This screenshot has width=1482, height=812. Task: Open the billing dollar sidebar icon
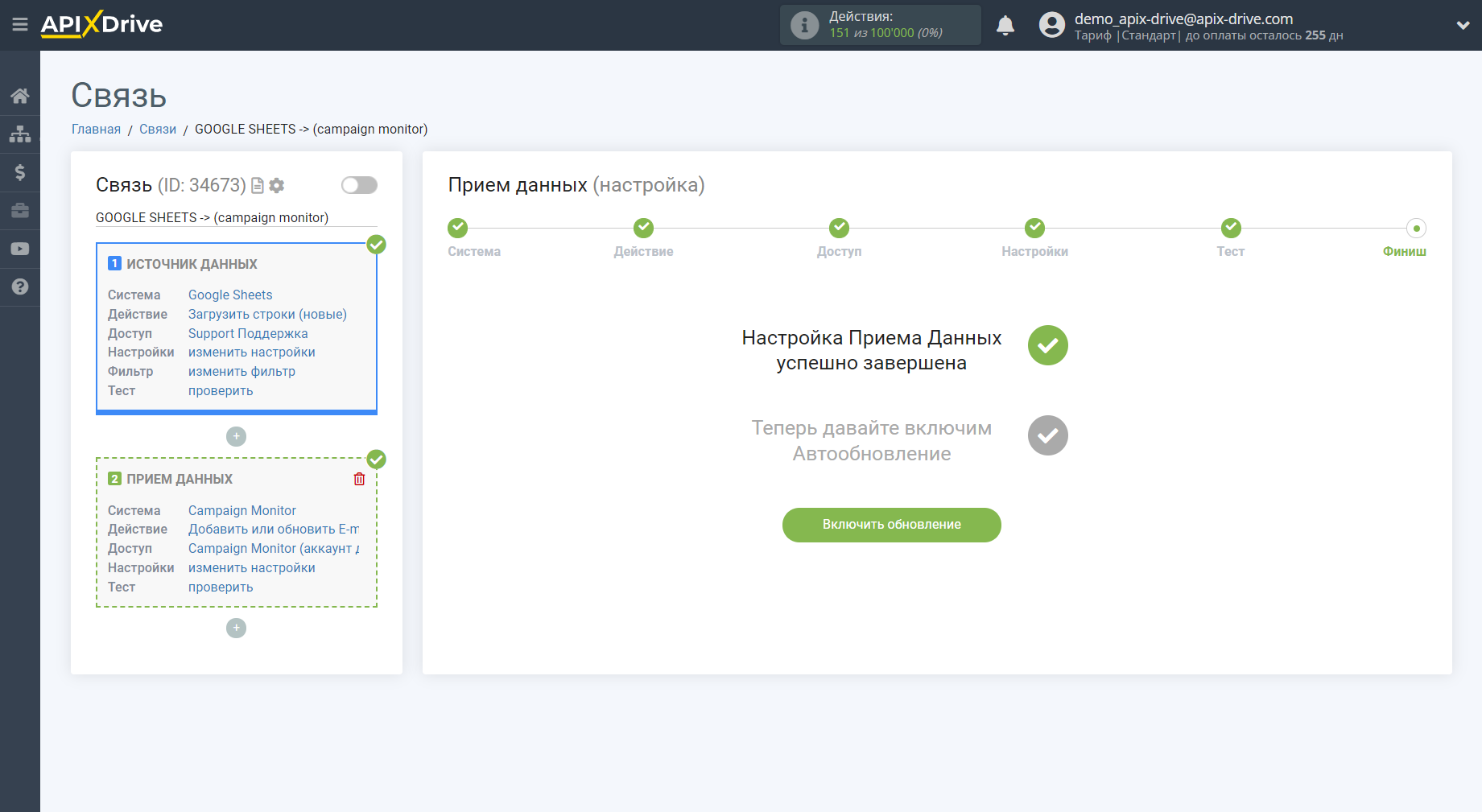point(20,172)
